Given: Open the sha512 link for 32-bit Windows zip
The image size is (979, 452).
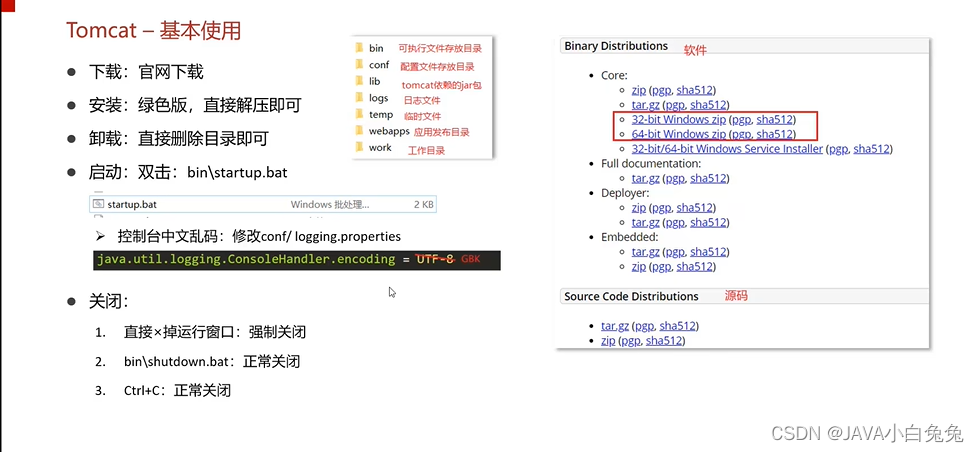Looking at the screenshot, I should coord(774,119).
